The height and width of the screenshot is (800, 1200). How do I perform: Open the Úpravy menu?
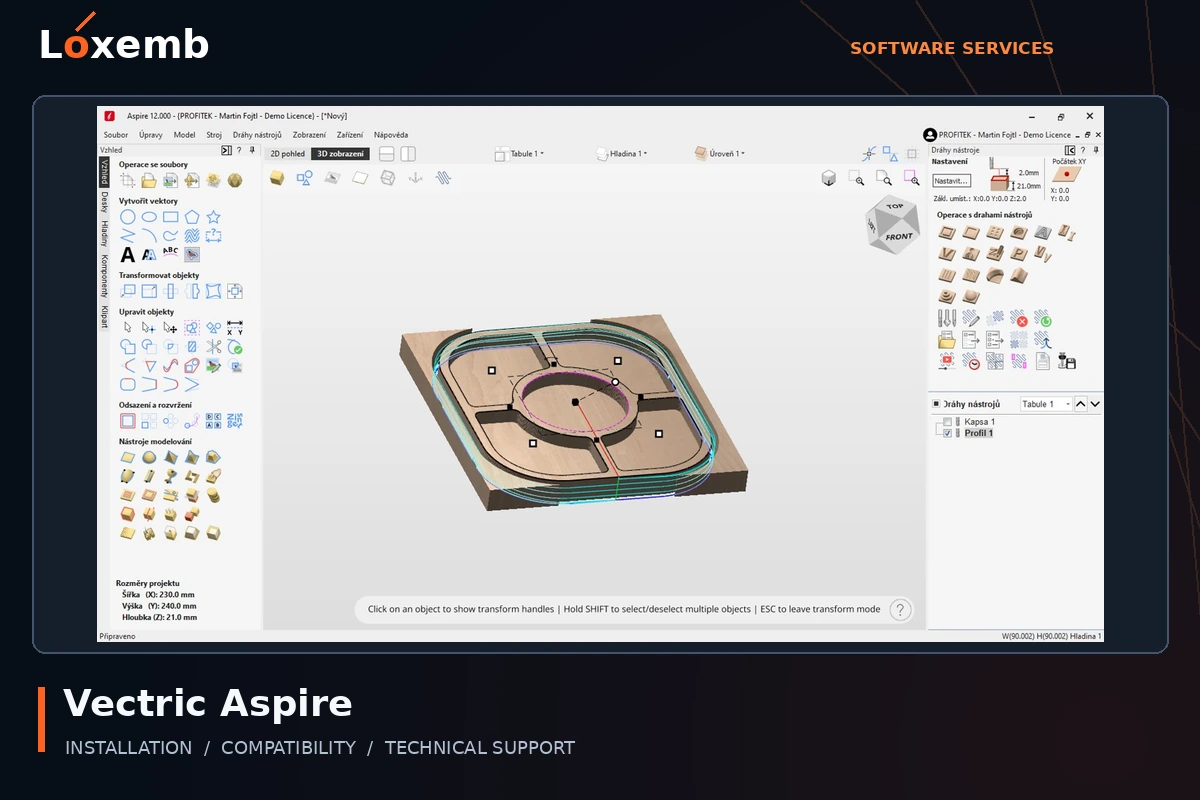coord(151,134)
